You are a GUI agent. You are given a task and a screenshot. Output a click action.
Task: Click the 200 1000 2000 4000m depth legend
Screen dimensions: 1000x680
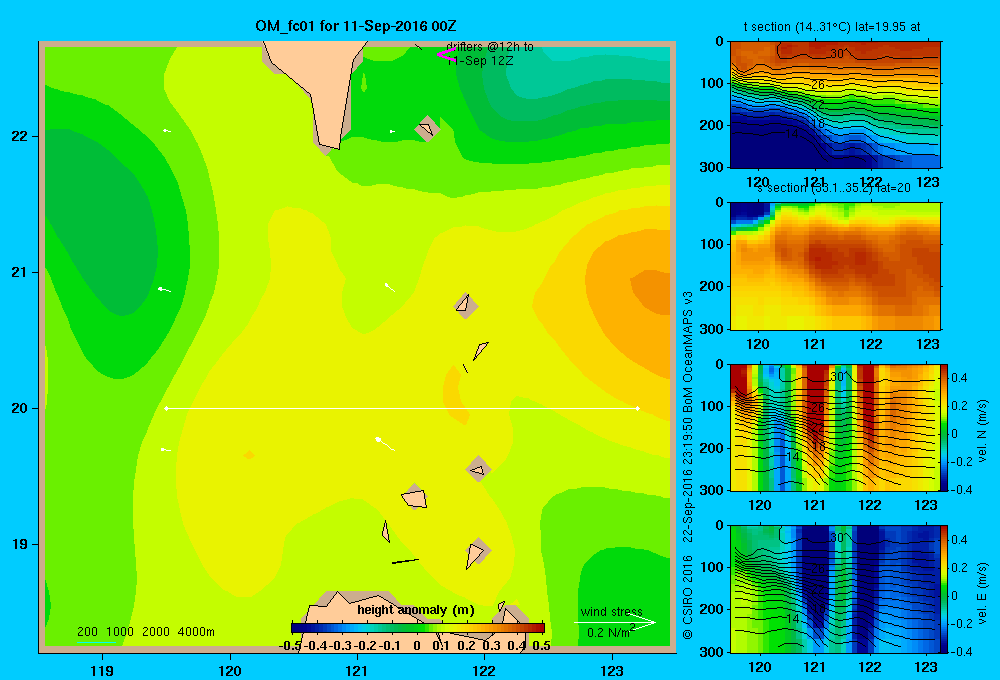coord(145,632)
